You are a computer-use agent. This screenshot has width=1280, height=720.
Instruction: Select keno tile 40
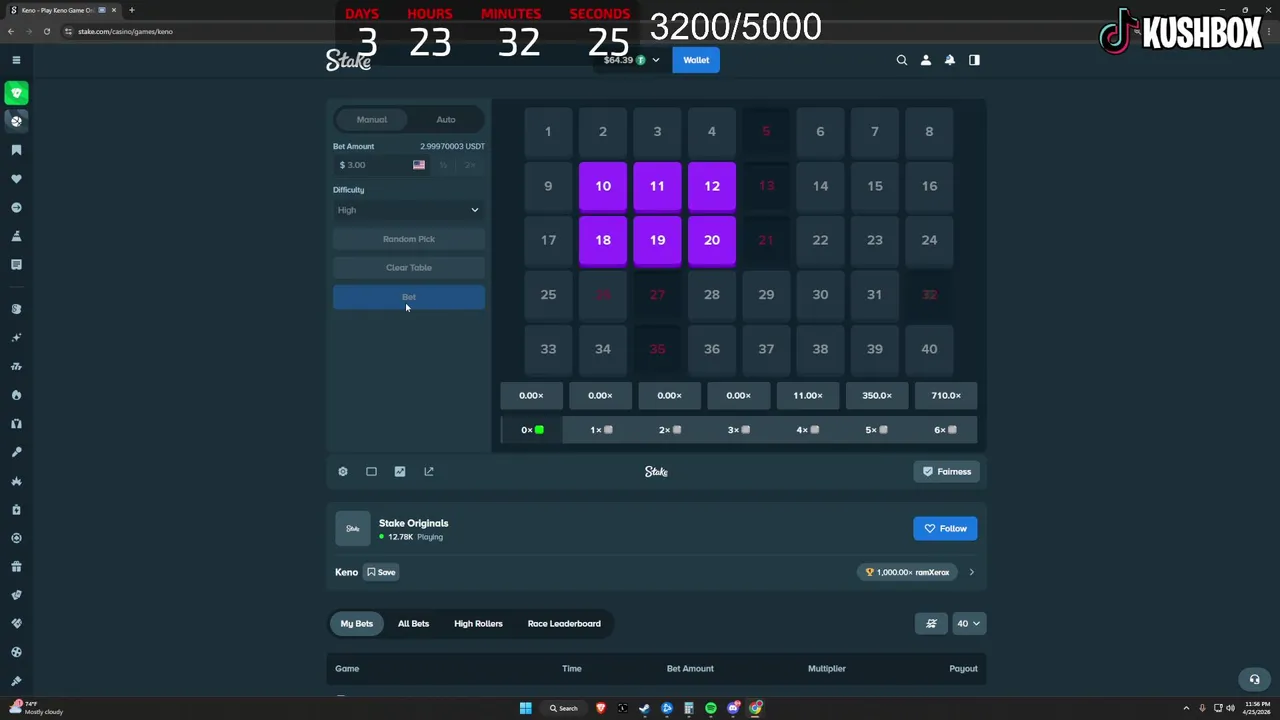click(929, 349)
